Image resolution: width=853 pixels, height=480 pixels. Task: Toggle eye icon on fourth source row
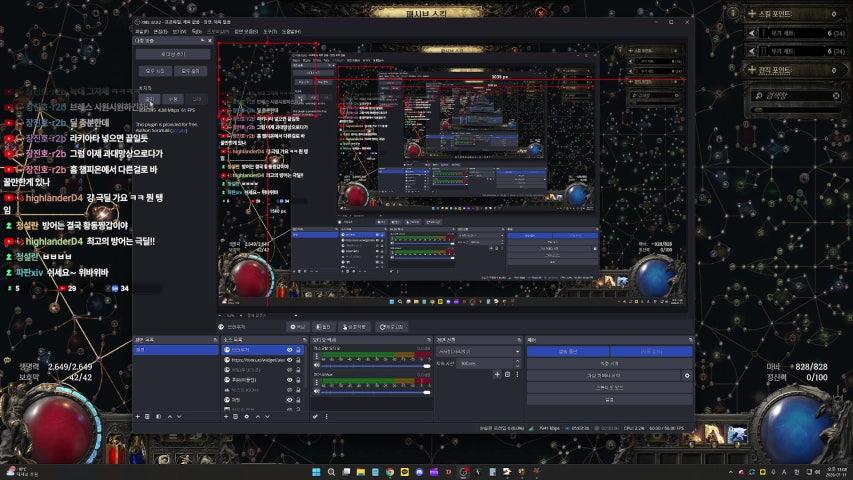pos(289,380)
